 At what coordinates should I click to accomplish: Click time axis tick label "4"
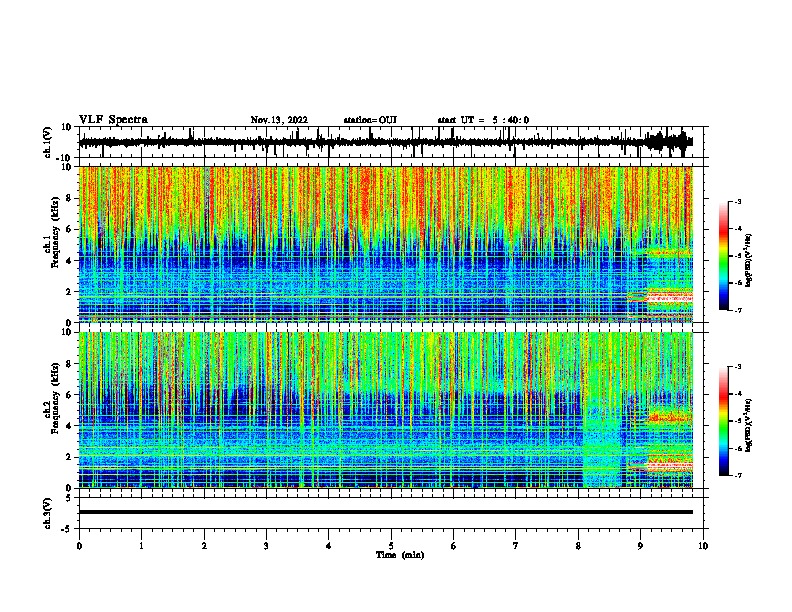click(x=329, y=546)
